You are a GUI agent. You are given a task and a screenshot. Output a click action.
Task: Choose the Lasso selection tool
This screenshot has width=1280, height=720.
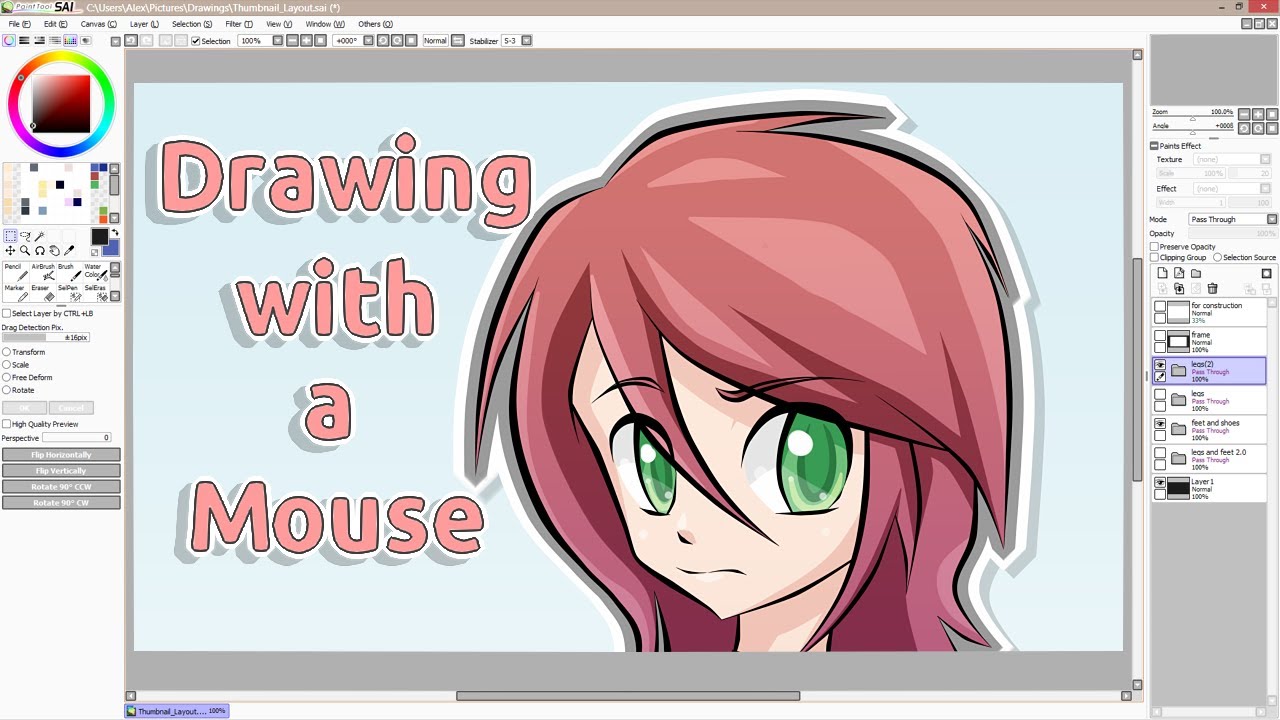[25, 235]
